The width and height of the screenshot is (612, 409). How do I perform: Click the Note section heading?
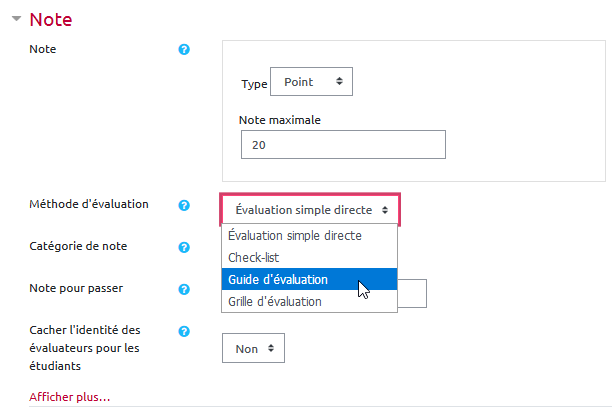coord(51,19)
